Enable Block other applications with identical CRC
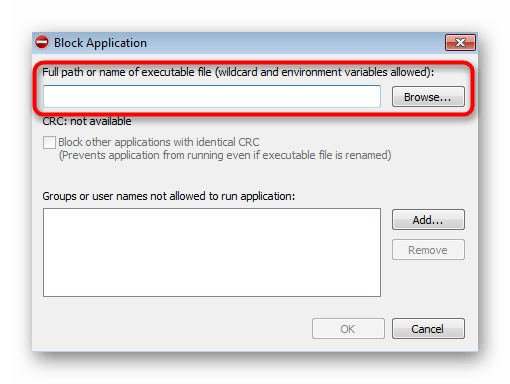This screenshot has height=384, width=510. click(49, 142)
